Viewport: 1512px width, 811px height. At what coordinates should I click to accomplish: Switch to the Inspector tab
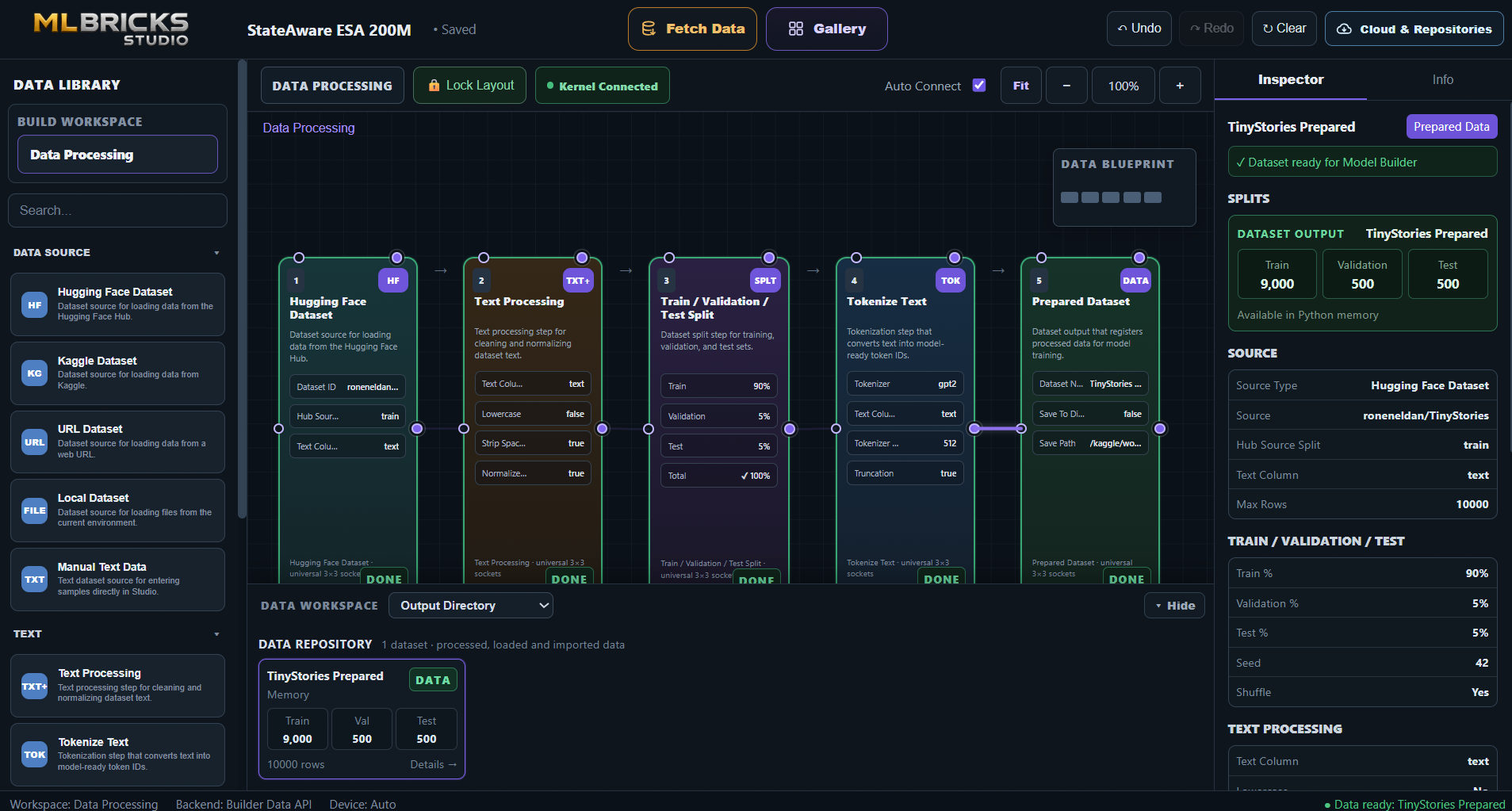[1291, 79]
